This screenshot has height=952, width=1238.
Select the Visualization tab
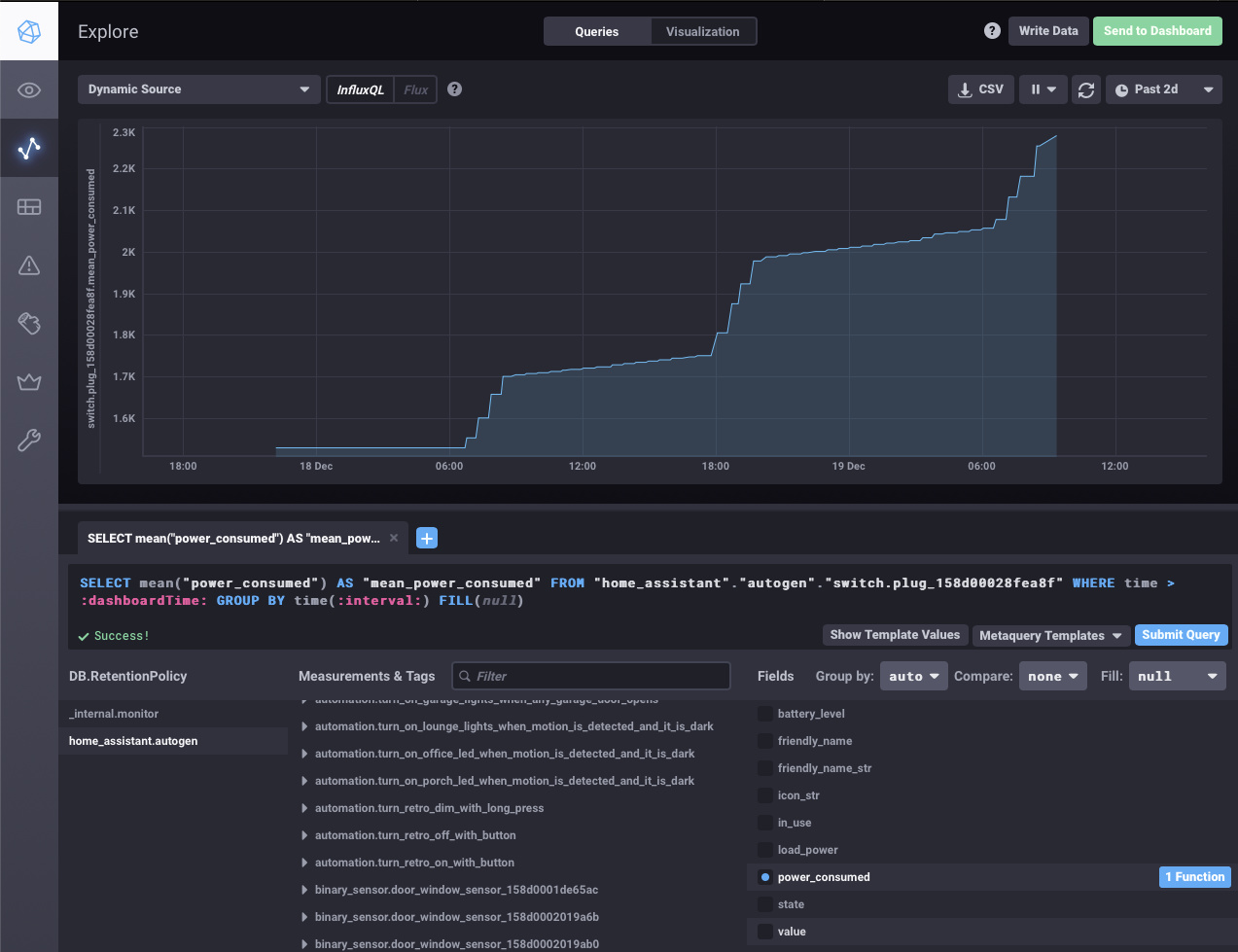click(x=702, y=31)
